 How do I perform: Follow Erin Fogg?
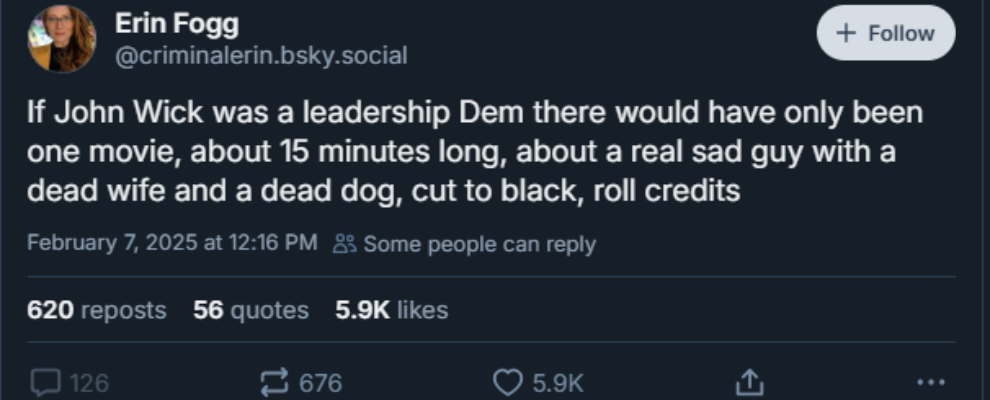pyautogui.click(x=885, y=33)
